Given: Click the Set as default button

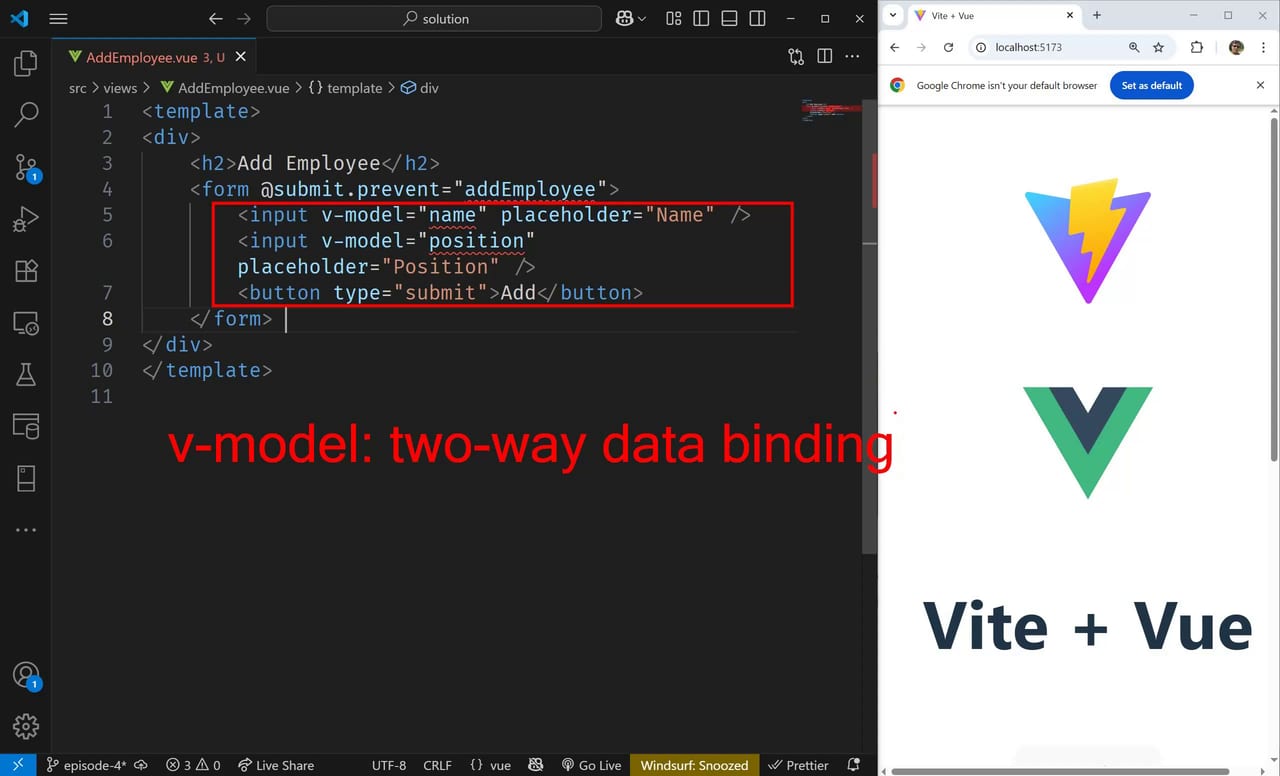Looking at the screenshot, I should (x=1152, y=85).
